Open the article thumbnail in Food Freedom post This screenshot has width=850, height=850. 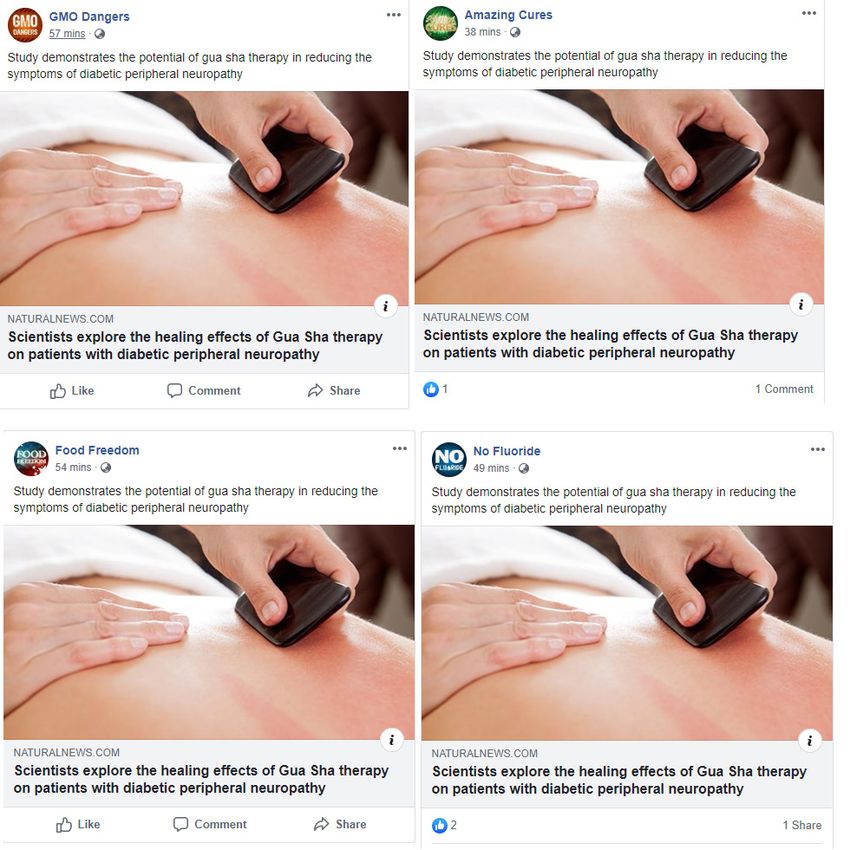point(209,632)
